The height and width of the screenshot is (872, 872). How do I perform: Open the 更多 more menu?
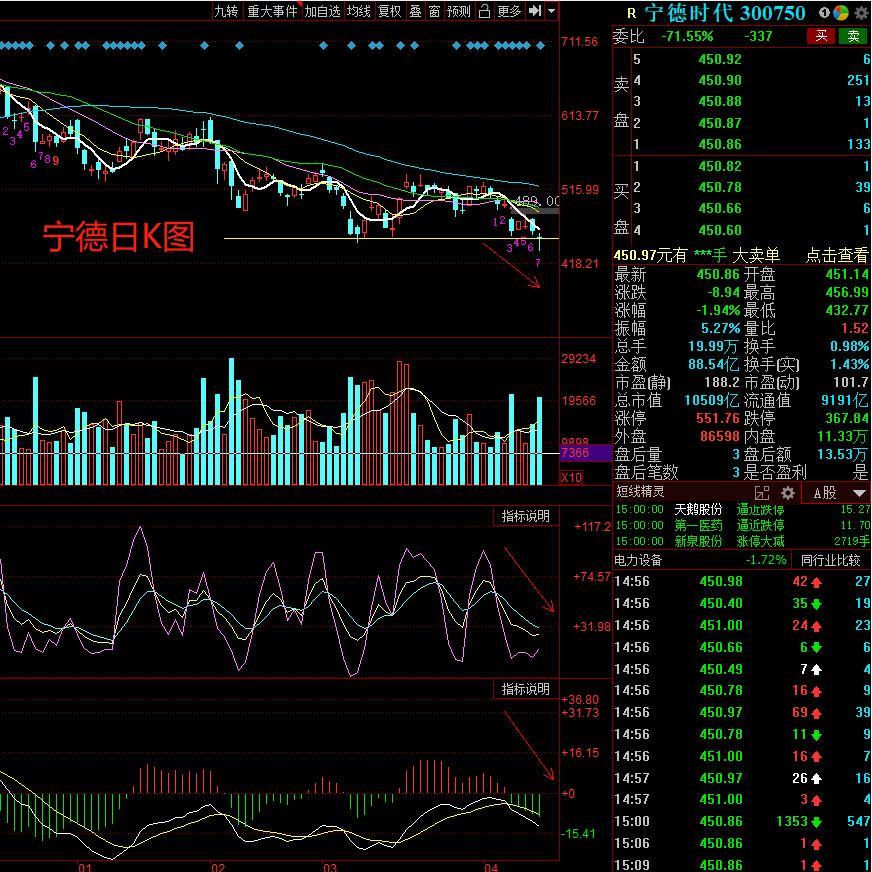(509, 11)
